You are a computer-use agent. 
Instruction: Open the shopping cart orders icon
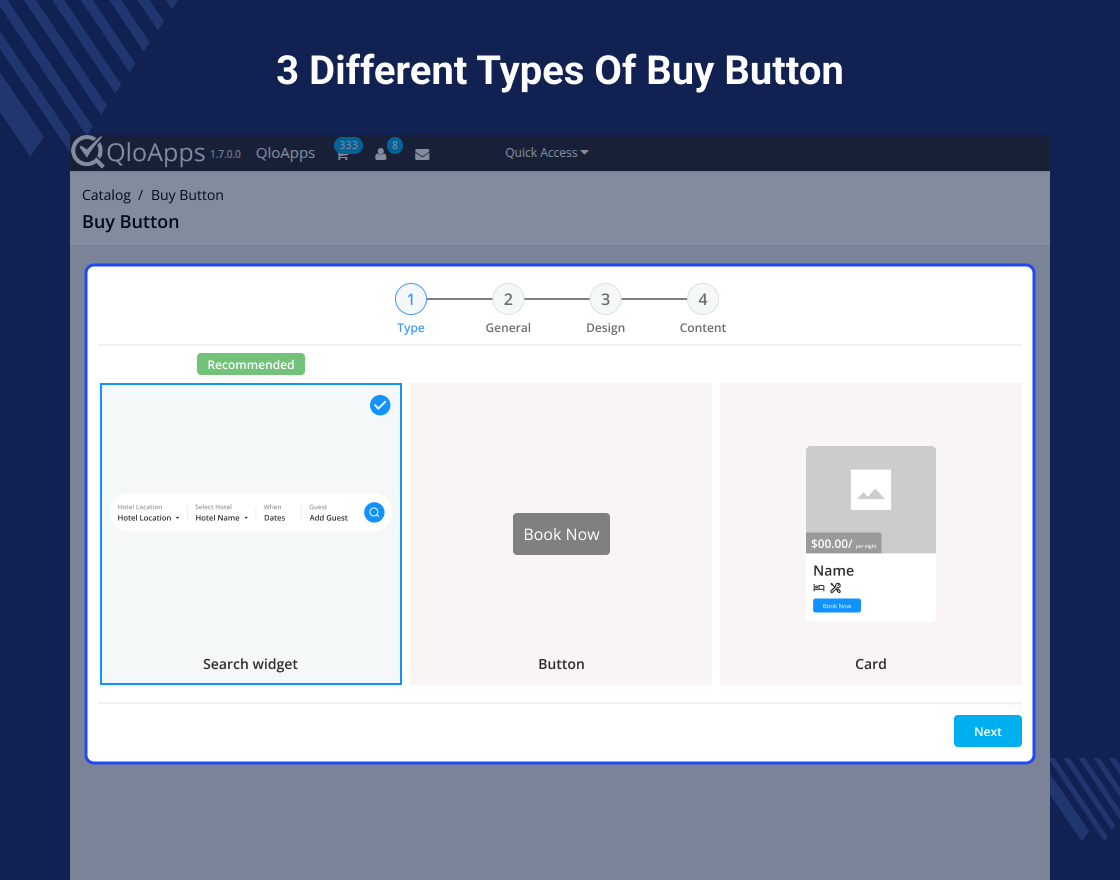point(342,155)
